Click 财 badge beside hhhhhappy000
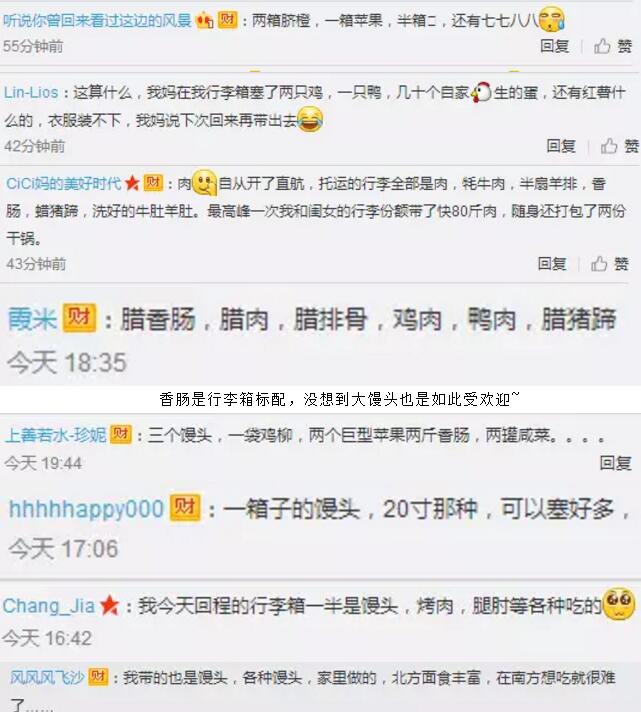 (x=185, y=507)
